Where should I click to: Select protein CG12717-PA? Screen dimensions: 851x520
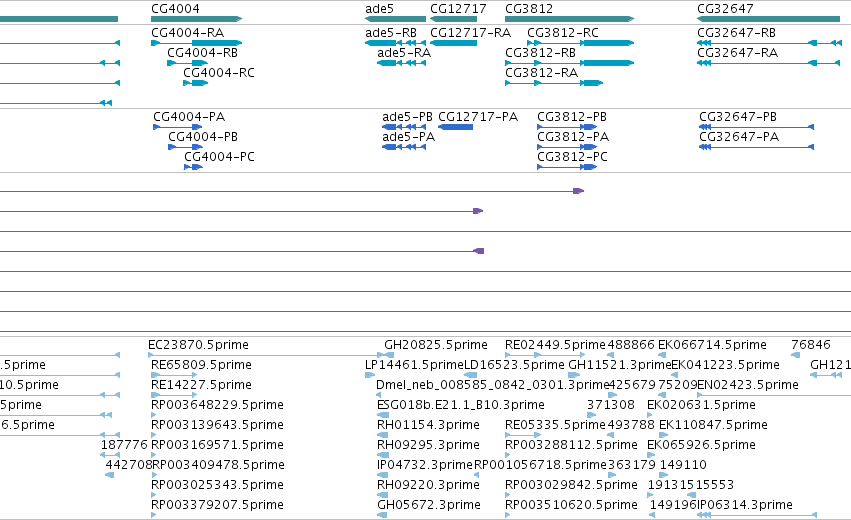click(x=478, y=117)
